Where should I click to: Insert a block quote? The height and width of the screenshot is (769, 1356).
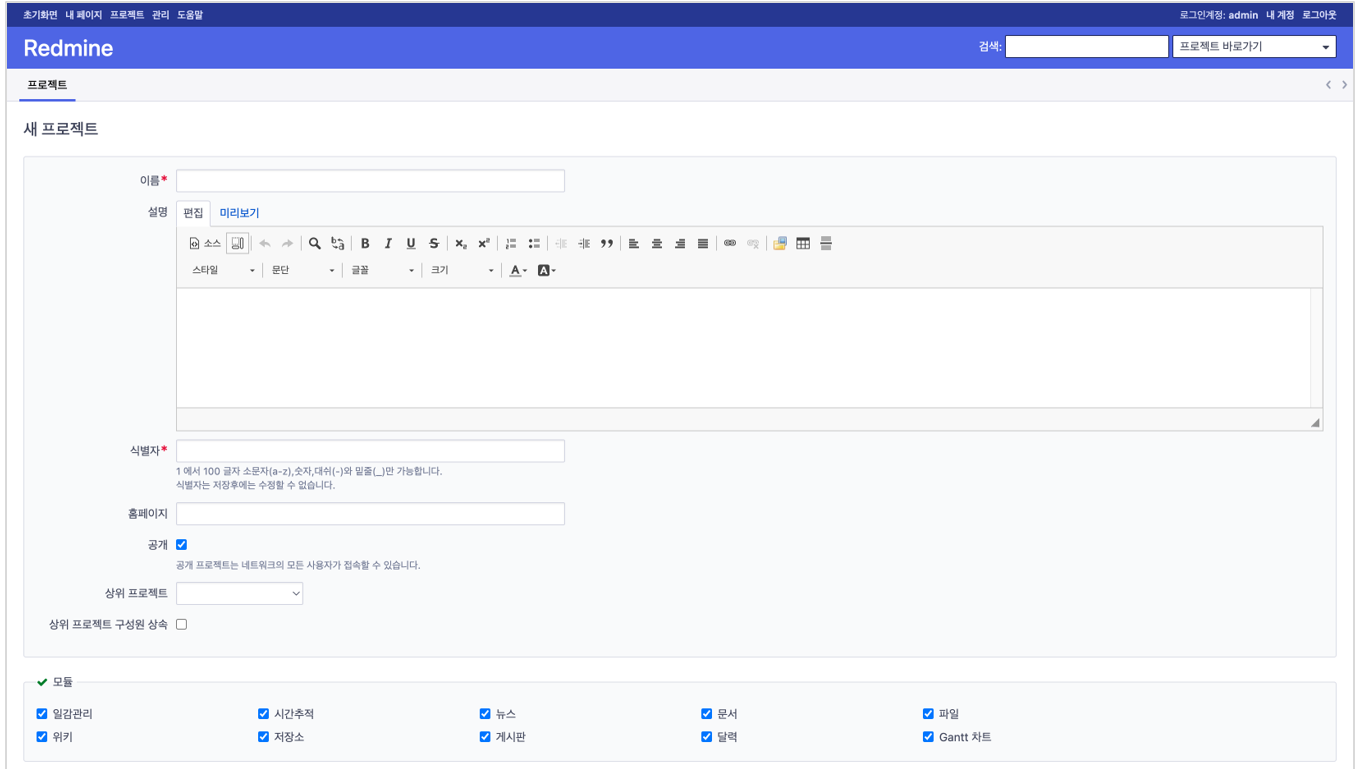coord(607,243)
